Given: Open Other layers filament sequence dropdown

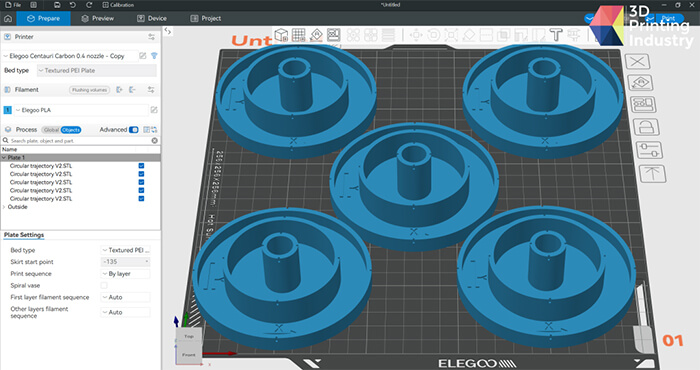Looking at the screenshot, I should pos(125,312).
